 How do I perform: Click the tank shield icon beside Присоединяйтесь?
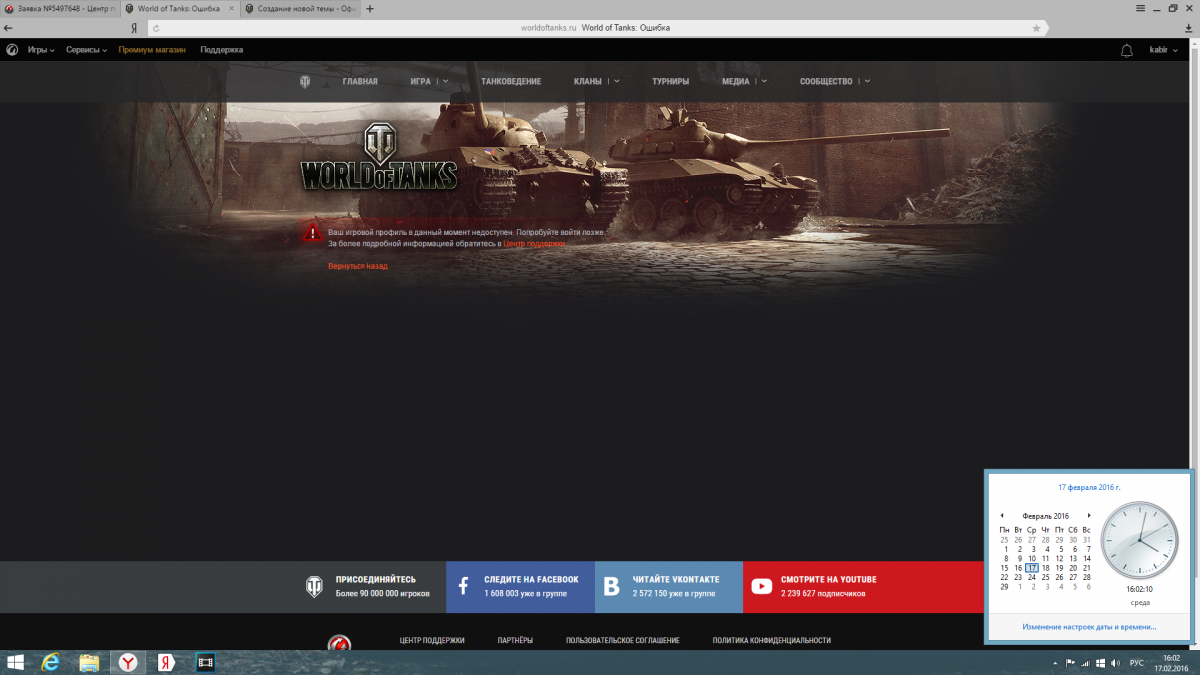point(314,586)
